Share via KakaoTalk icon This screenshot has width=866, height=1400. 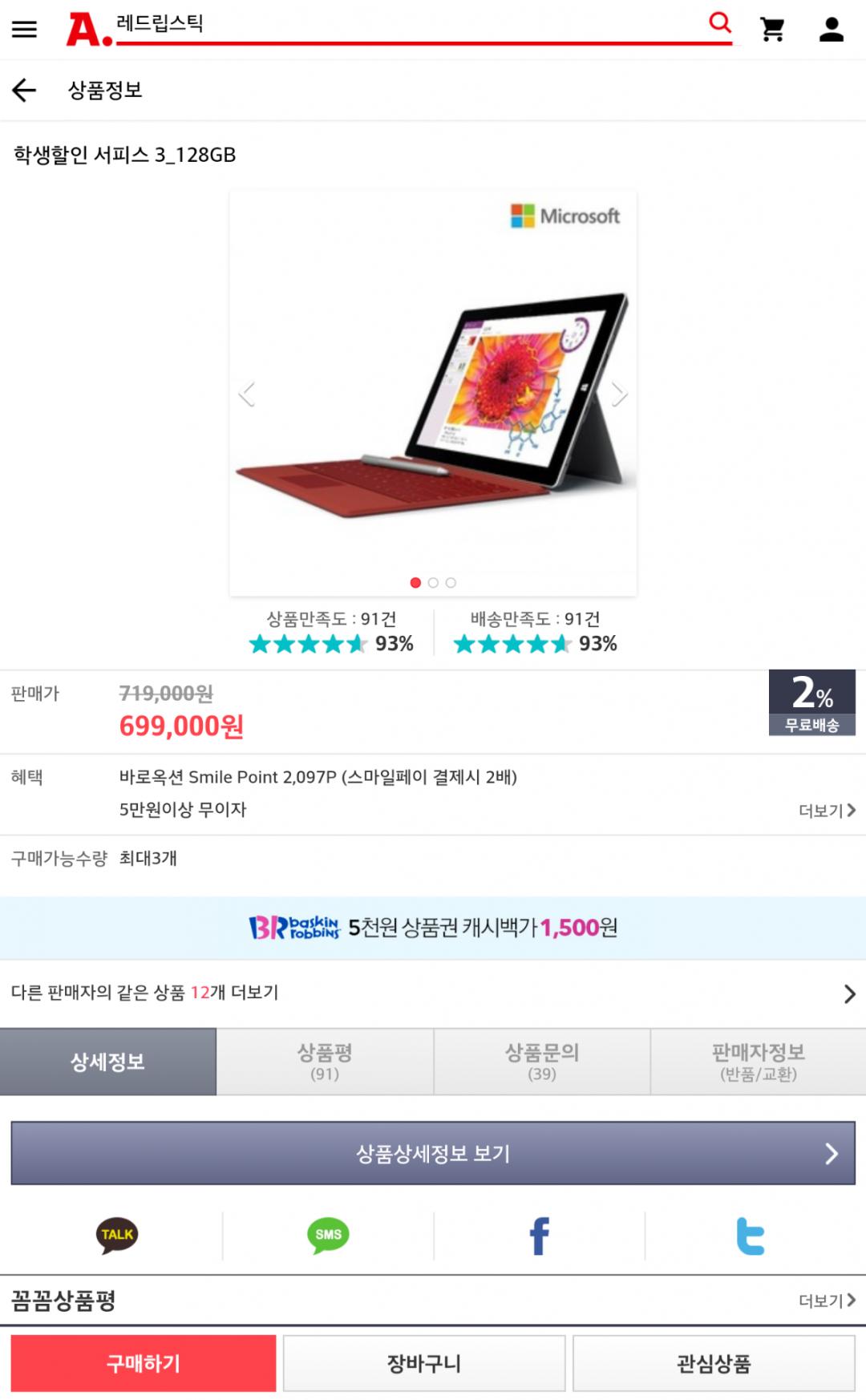(117, 1235)
